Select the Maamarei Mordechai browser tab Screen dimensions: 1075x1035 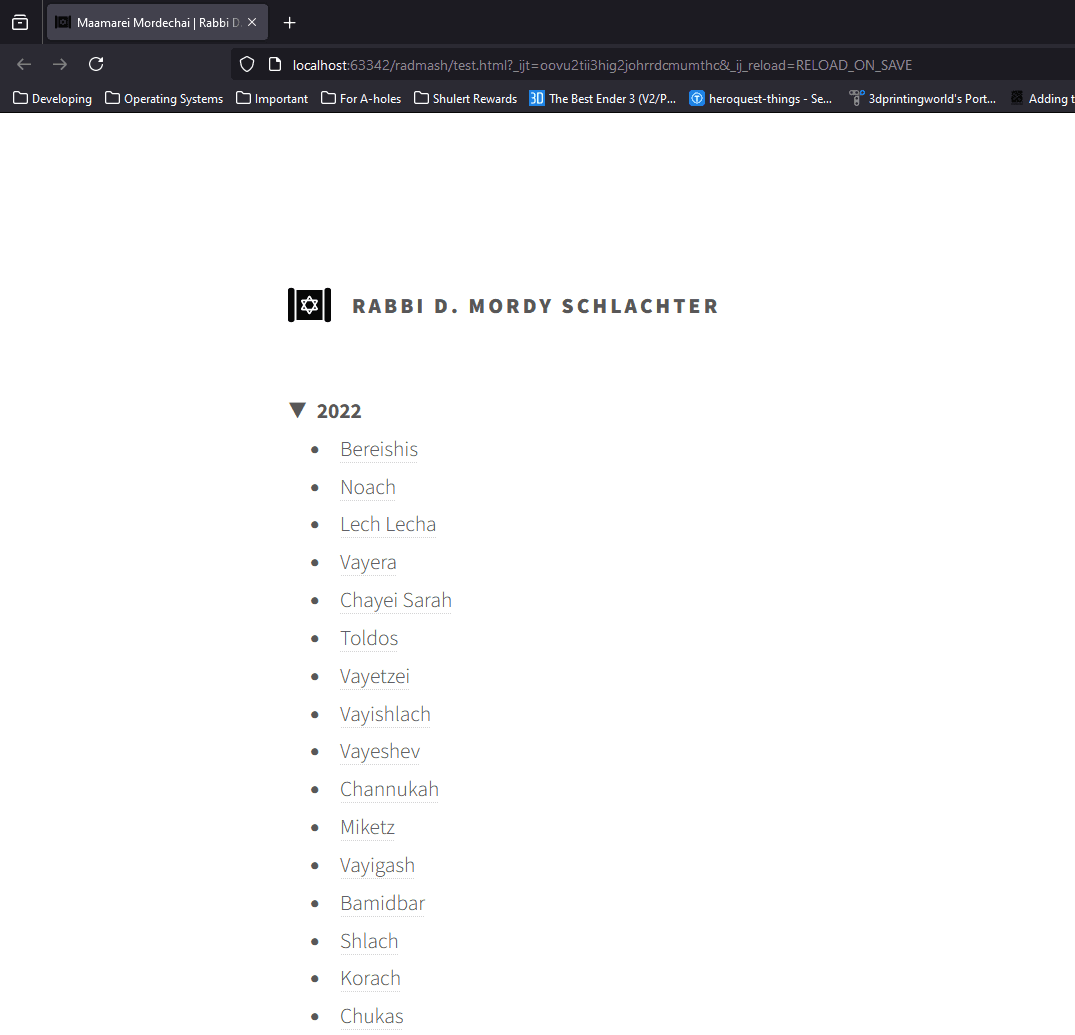158,23
